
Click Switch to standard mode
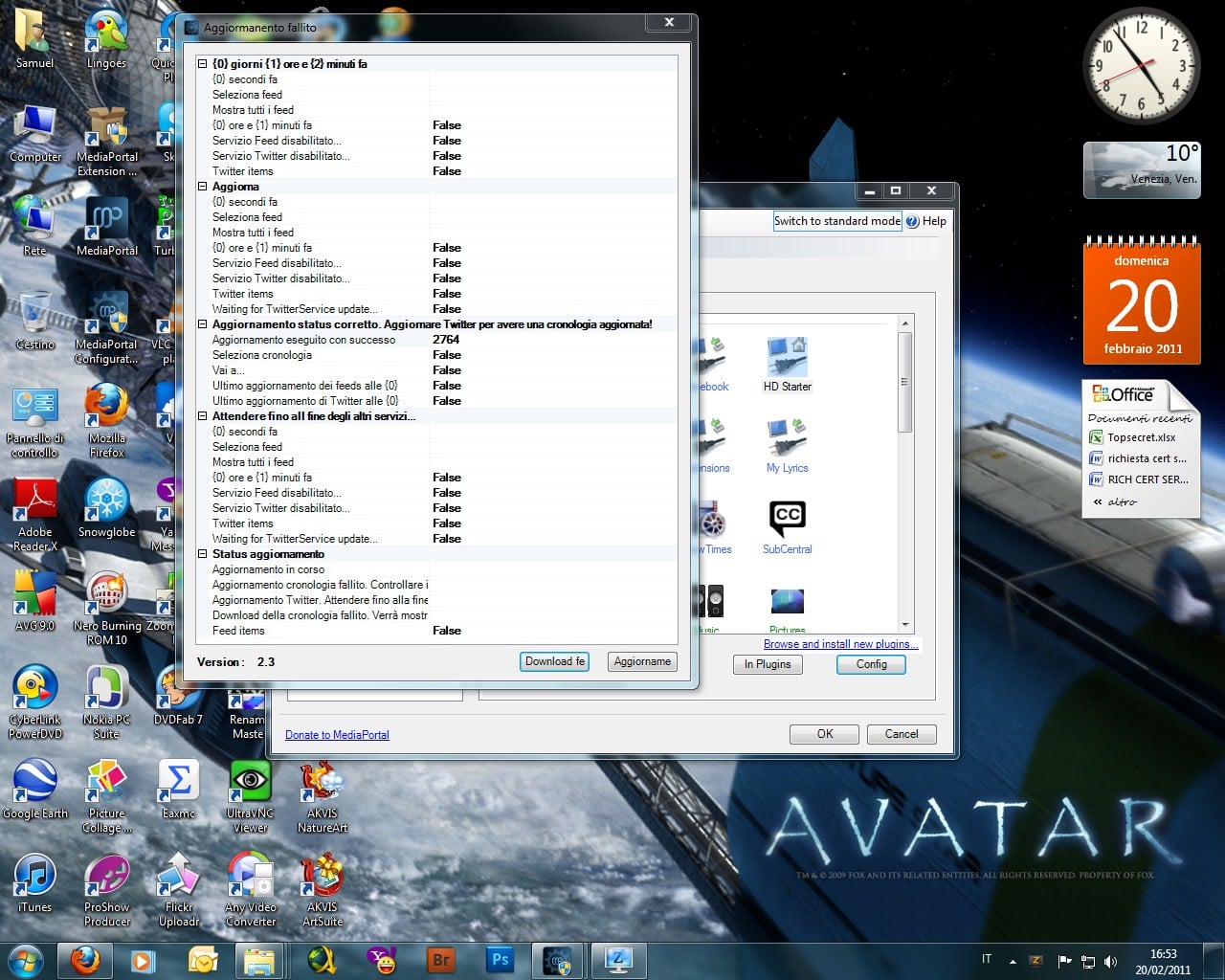[836, 221]
